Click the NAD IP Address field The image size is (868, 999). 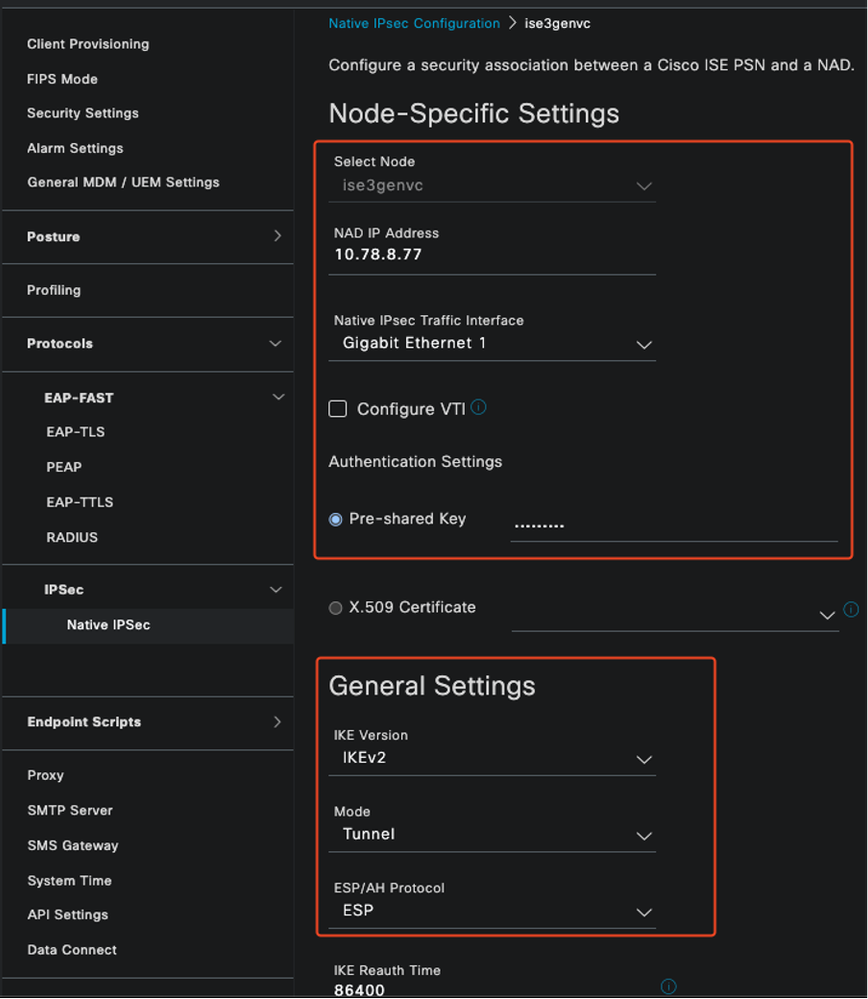tap(492, 255)
